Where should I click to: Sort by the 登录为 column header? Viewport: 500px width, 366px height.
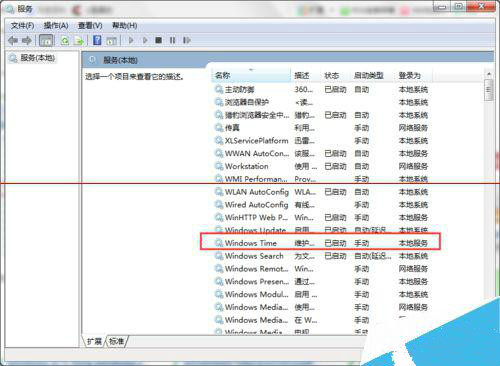click(x=413, y=75)
